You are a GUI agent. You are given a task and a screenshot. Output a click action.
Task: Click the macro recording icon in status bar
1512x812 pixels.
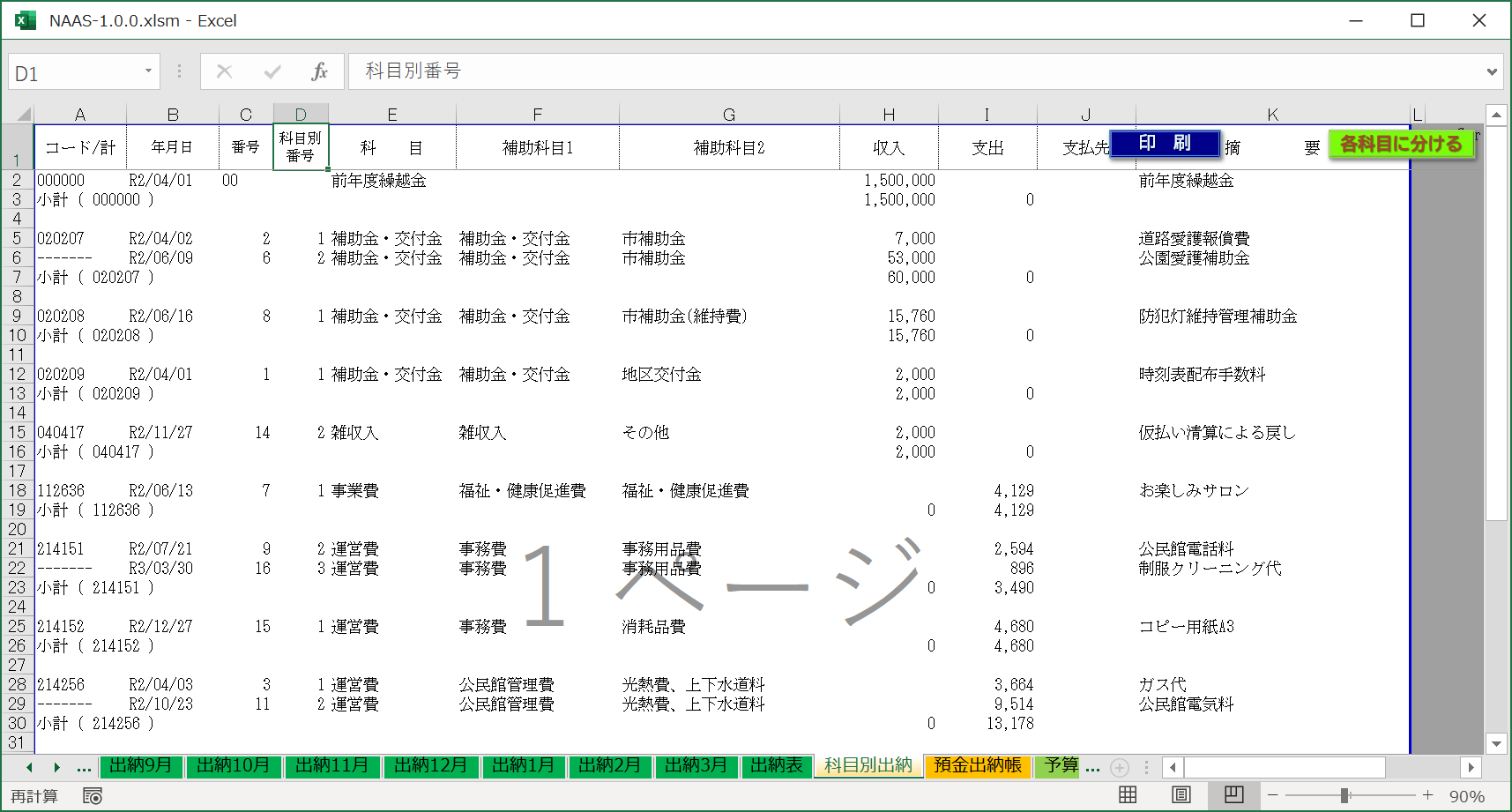[93, 796]
